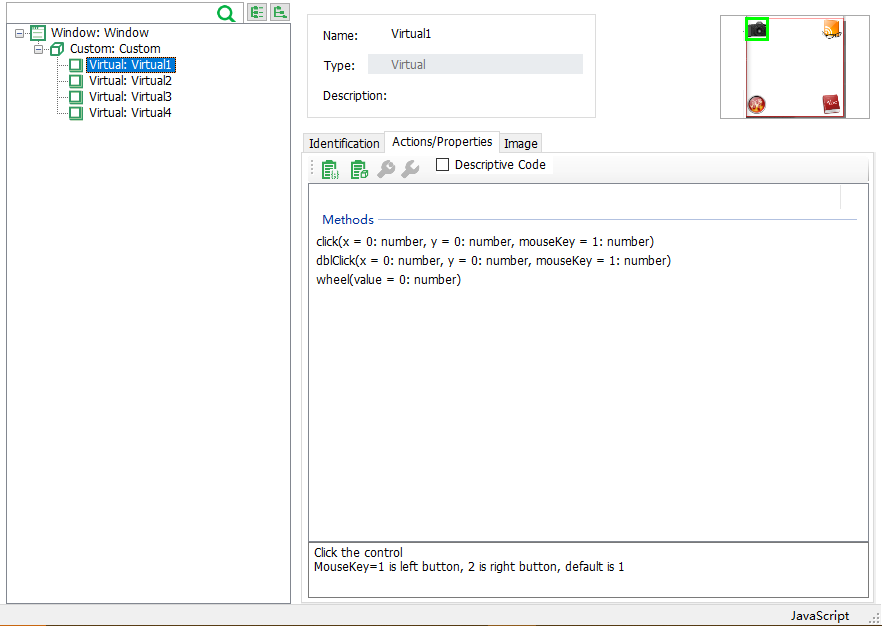The image size is (882, 626).
Task: Collapse the Window: Window tree node
Action: (20, 33)
